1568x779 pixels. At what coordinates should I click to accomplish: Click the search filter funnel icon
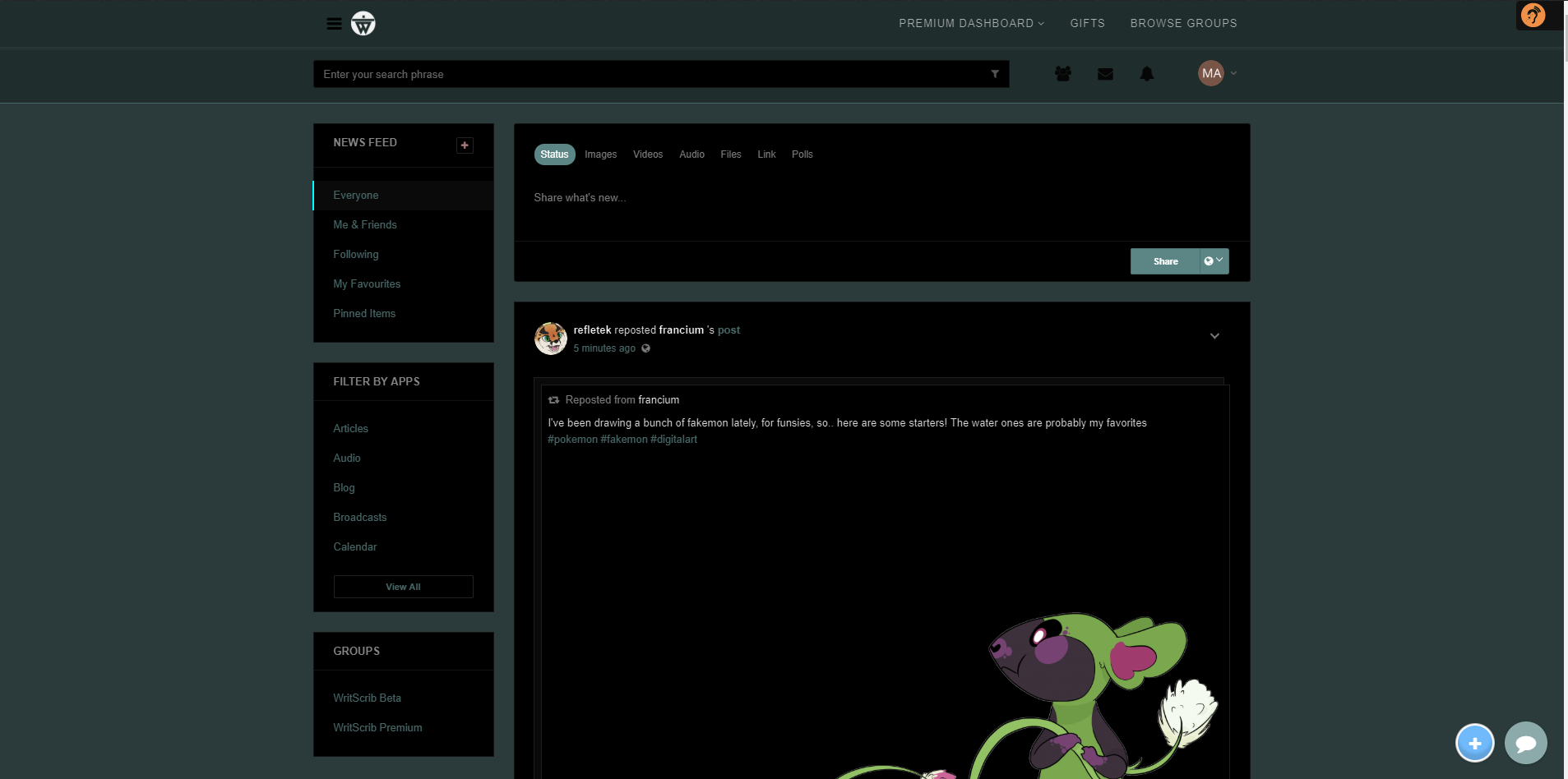995,74
